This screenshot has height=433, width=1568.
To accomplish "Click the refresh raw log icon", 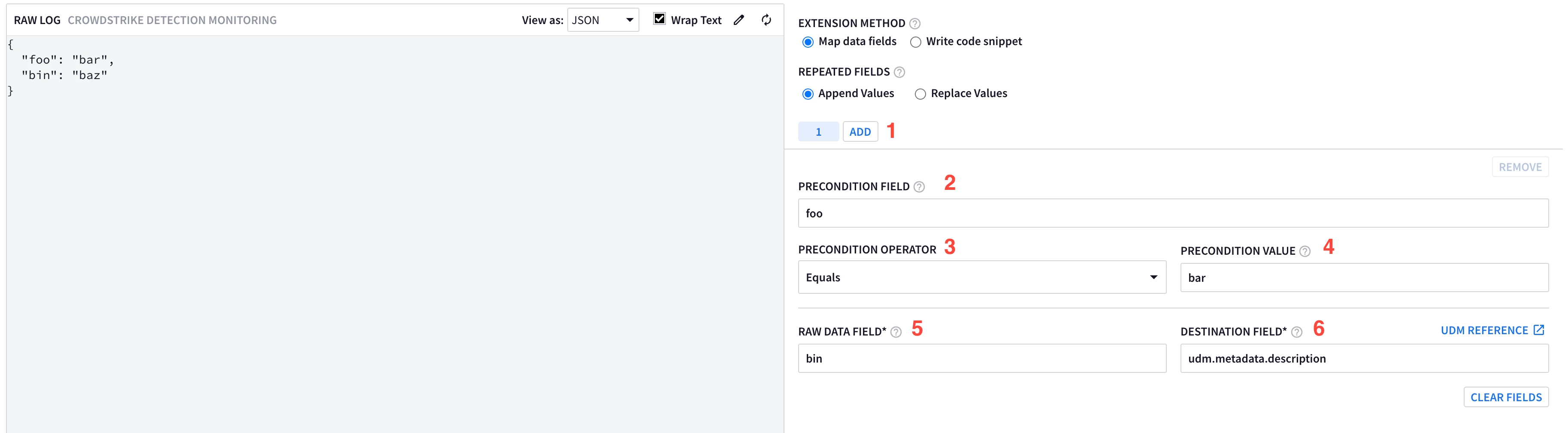I will click(766, 20).
